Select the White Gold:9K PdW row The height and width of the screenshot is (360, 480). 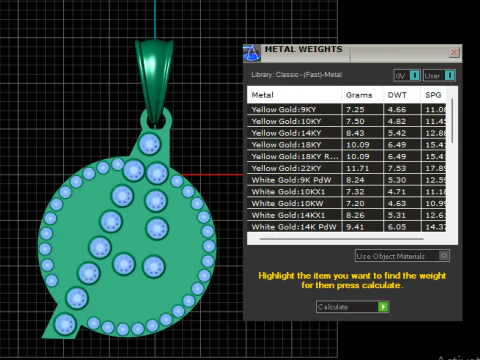point(346,180)
